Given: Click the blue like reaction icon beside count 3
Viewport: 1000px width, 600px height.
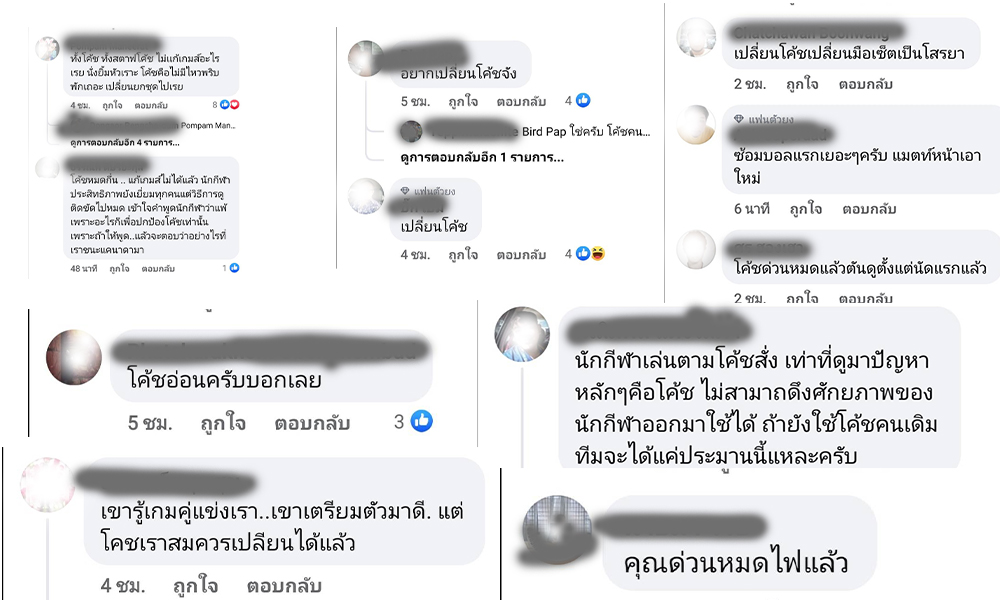Looking at the screenshot, I should [x=421, y=421].
